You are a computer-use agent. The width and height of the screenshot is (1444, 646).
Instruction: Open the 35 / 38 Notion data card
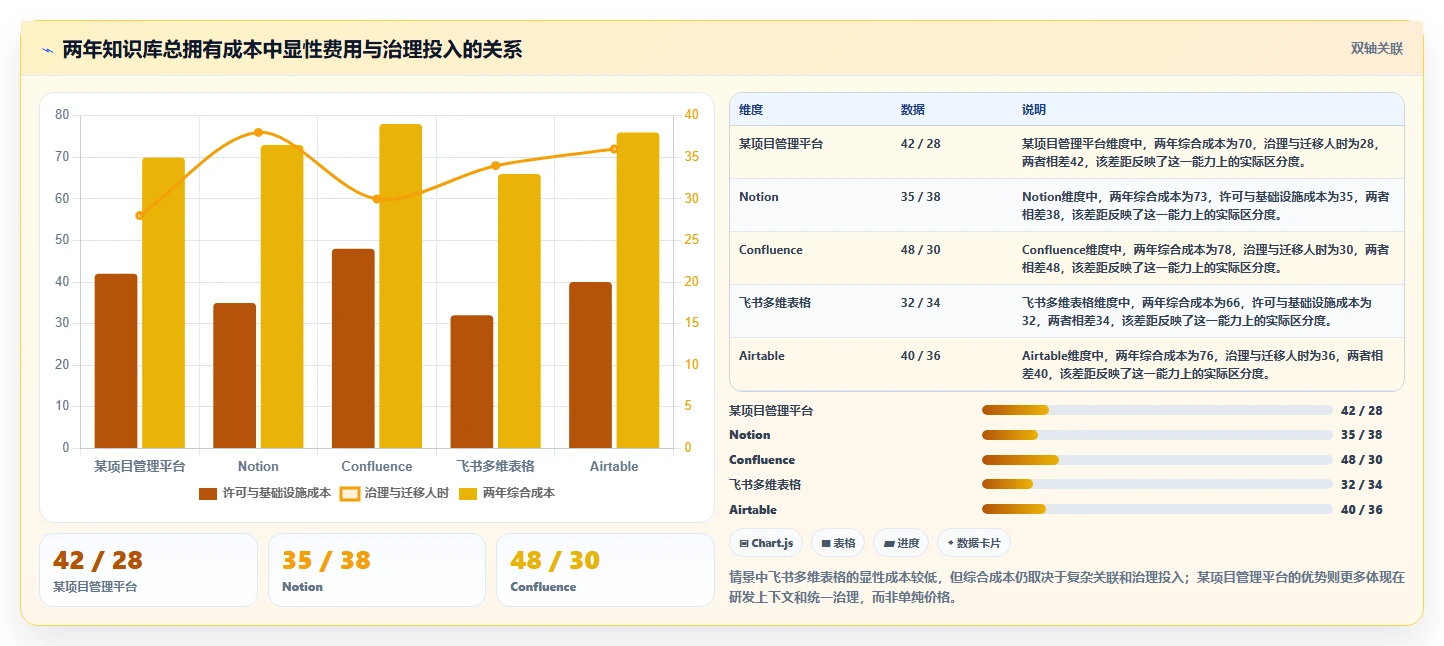click(376, 570)
